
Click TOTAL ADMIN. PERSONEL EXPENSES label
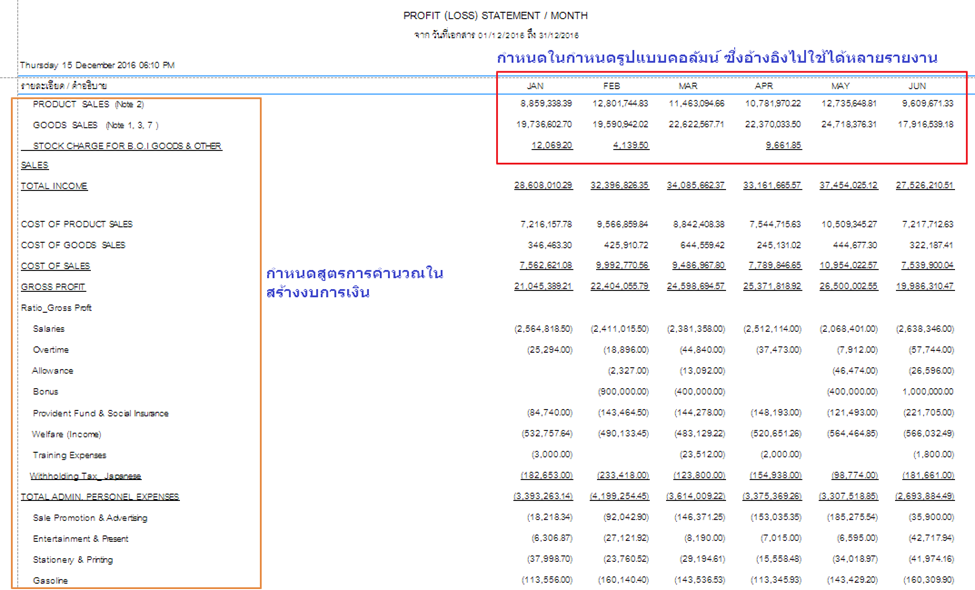point(100,496)
